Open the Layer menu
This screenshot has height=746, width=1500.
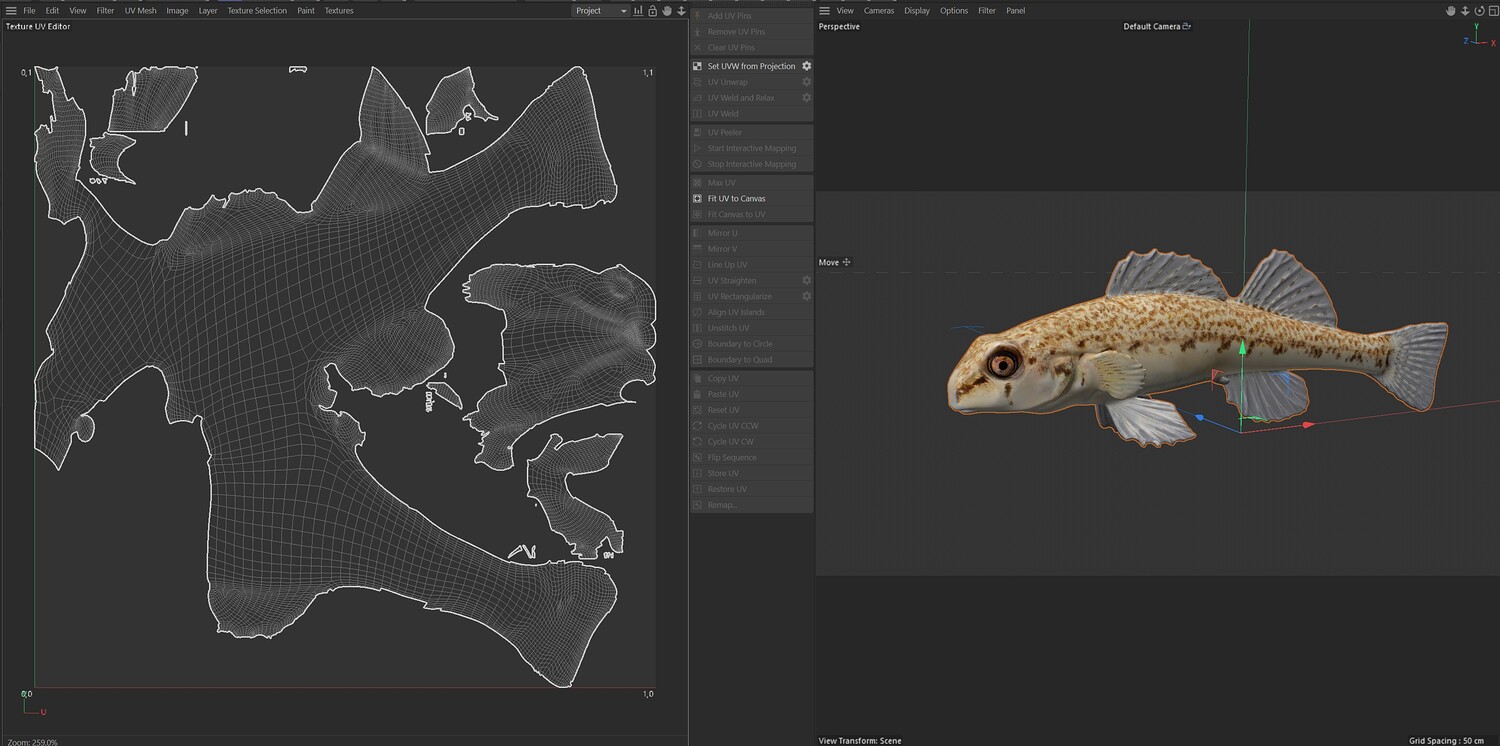[x=208, y=10]
